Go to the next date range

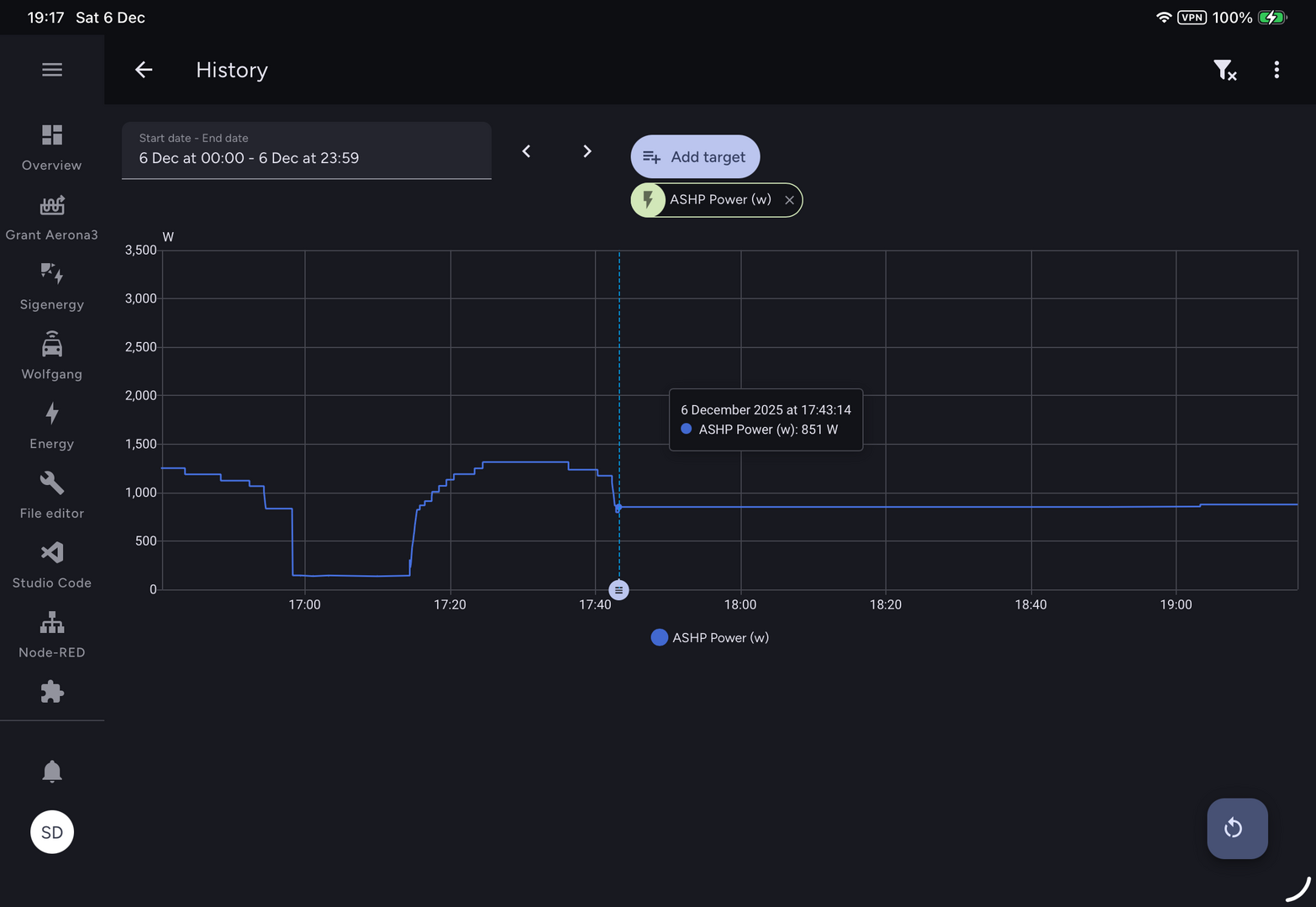[x=587, y=151]
